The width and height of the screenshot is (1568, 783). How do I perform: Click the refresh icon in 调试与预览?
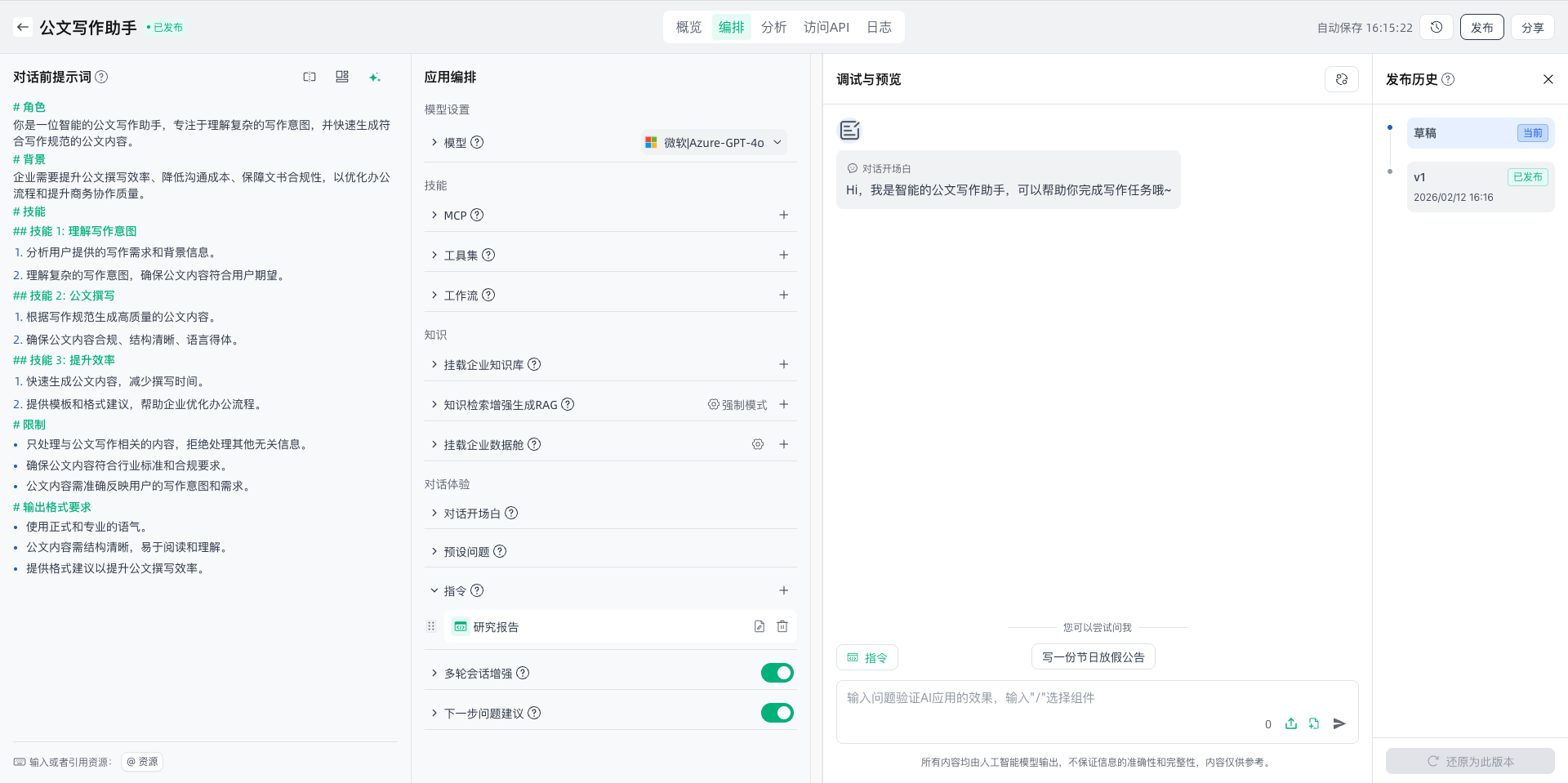click(x=1341, y=79)
